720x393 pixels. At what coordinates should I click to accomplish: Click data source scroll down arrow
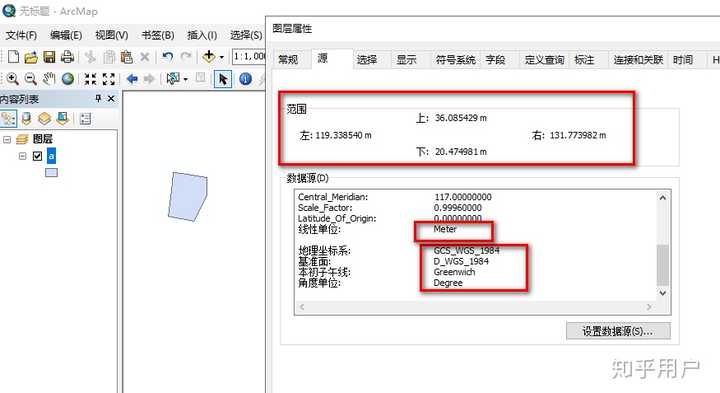tap(663, 293)
